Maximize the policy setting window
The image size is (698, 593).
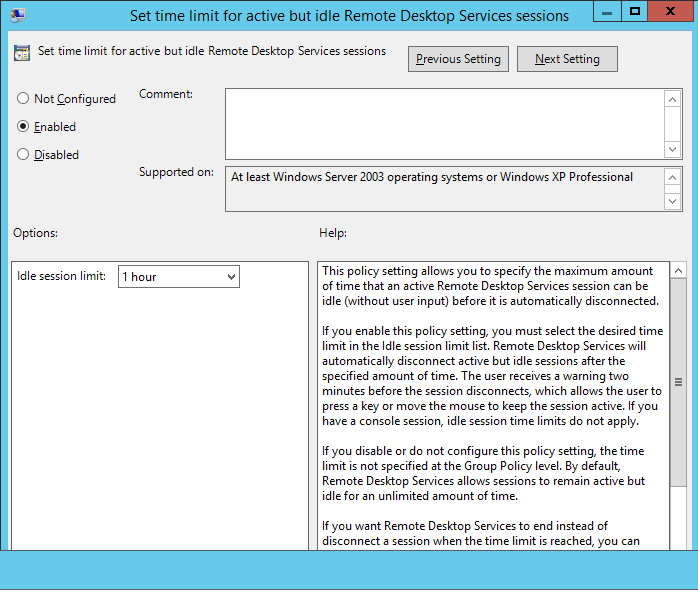634,12
